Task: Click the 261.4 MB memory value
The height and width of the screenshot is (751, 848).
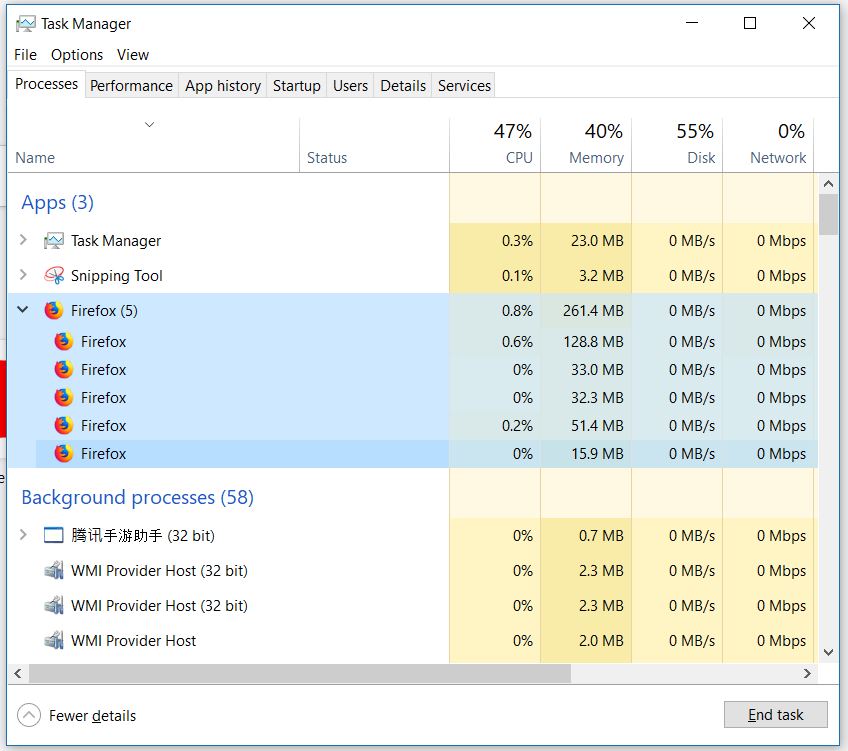Action: coord(593,311)
